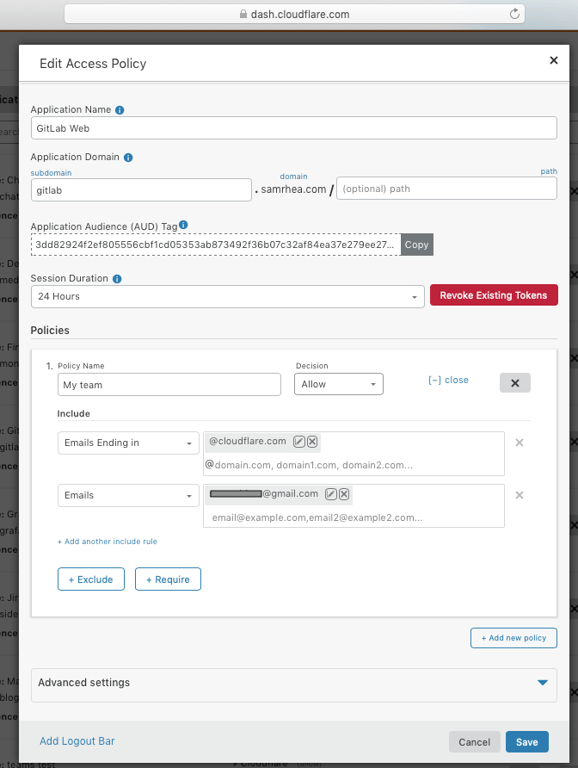Click the Add Logout Bar link
Viewport: 578px width, 768px height.
point(77,741)
